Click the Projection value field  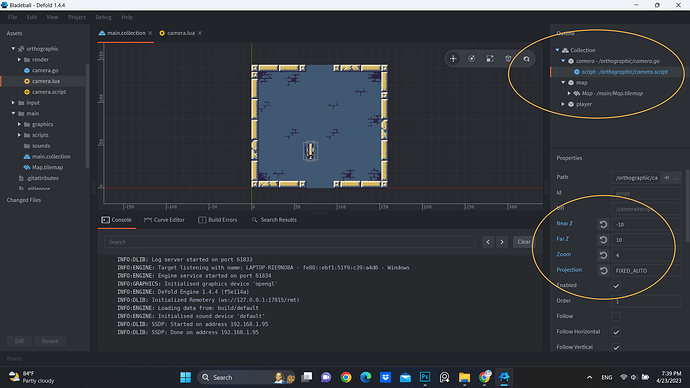point(646,271)
